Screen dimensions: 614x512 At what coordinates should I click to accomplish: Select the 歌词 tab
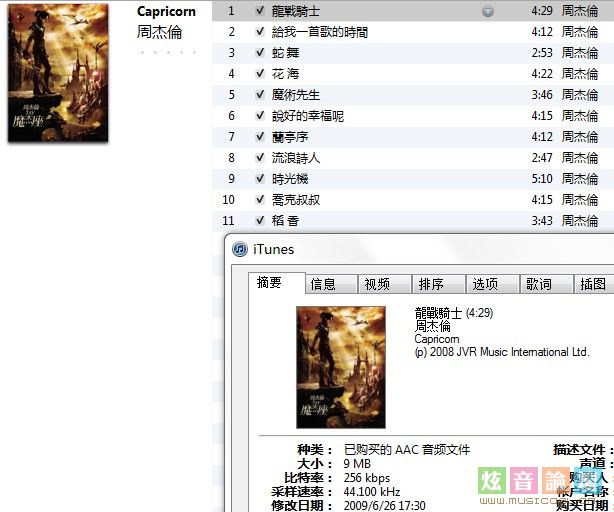(x=547, y=284)
